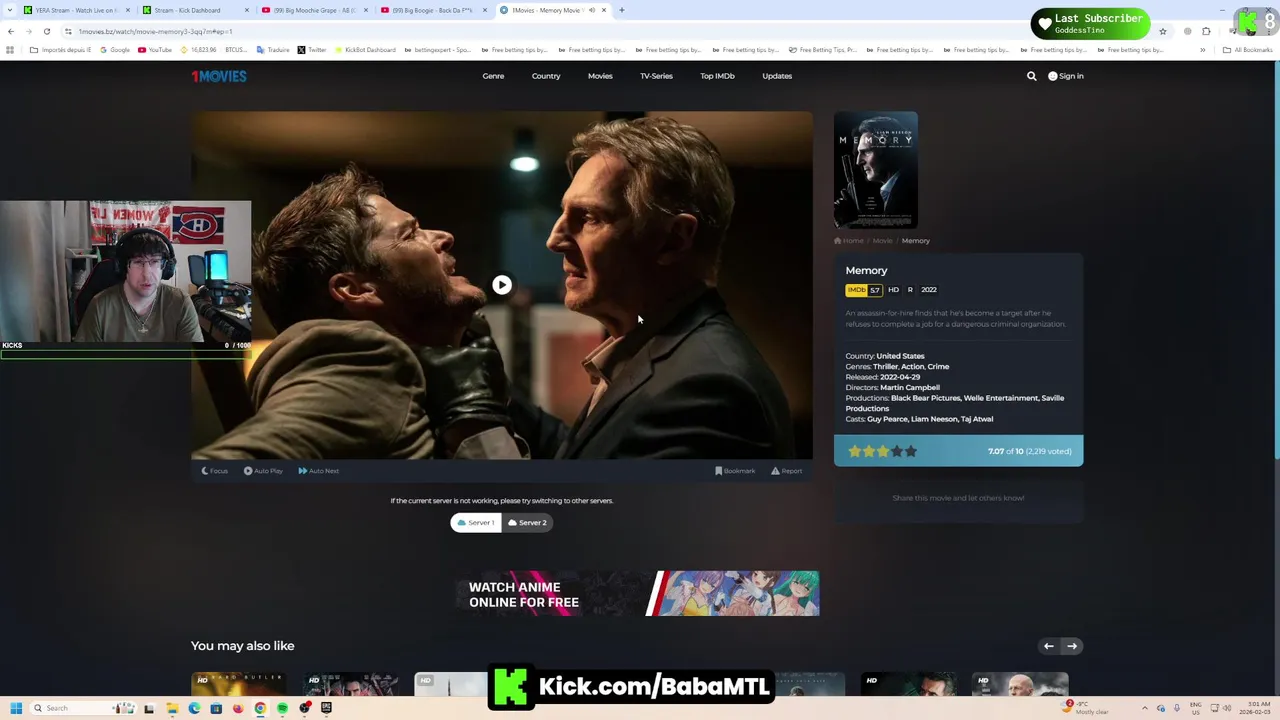
Task: Open the Movies menu item
Action: 600,76
